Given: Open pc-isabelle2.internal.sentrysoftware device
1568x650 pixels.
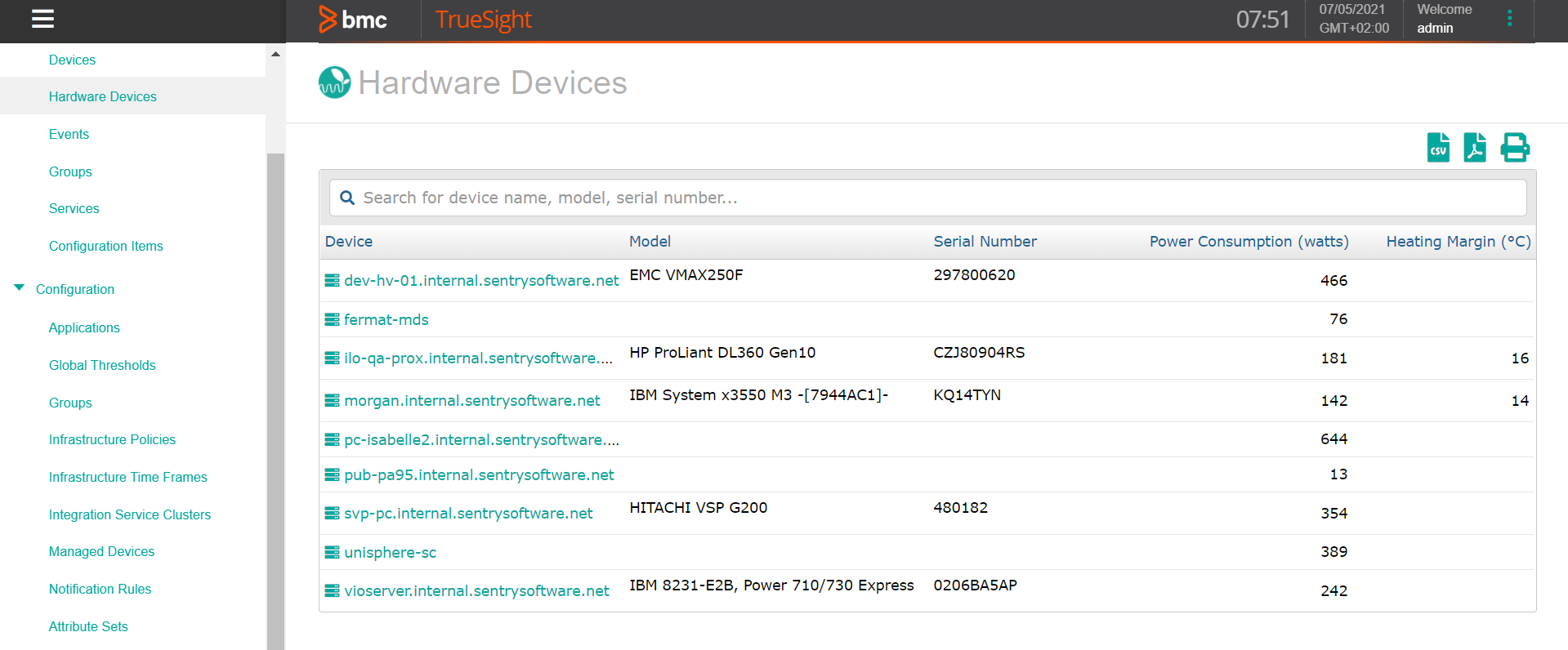Looking at the screenshot, I should click(481, 440).
